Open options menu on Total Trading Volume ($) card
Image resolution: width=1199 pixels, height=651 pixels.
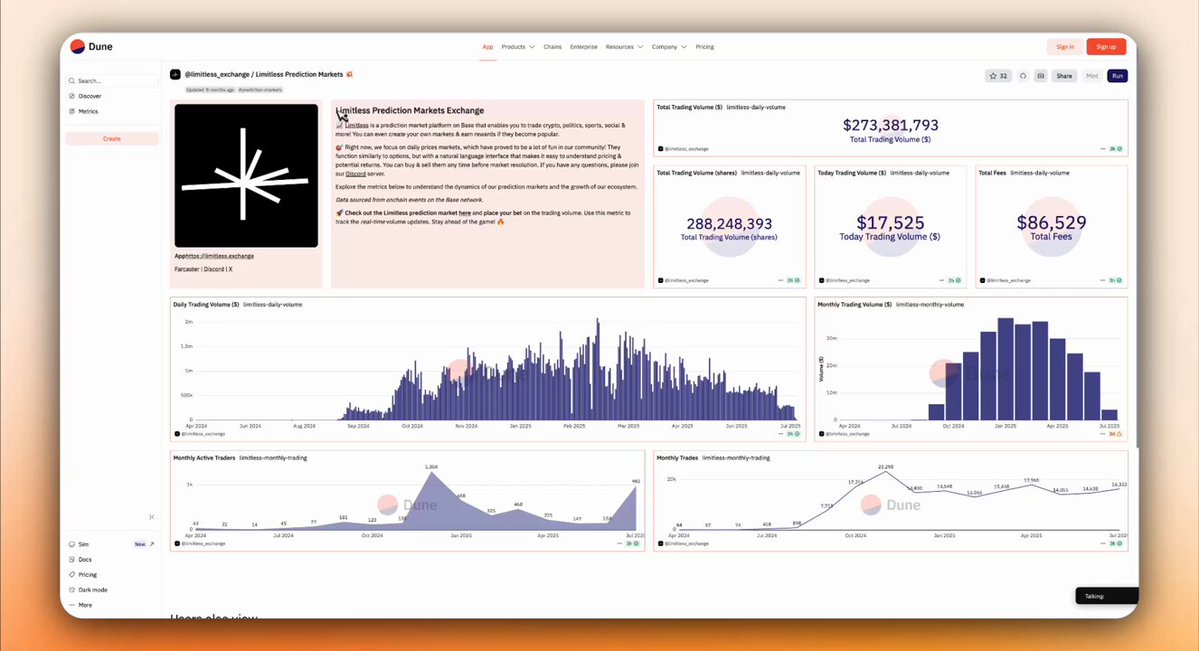coord(1103,149)
